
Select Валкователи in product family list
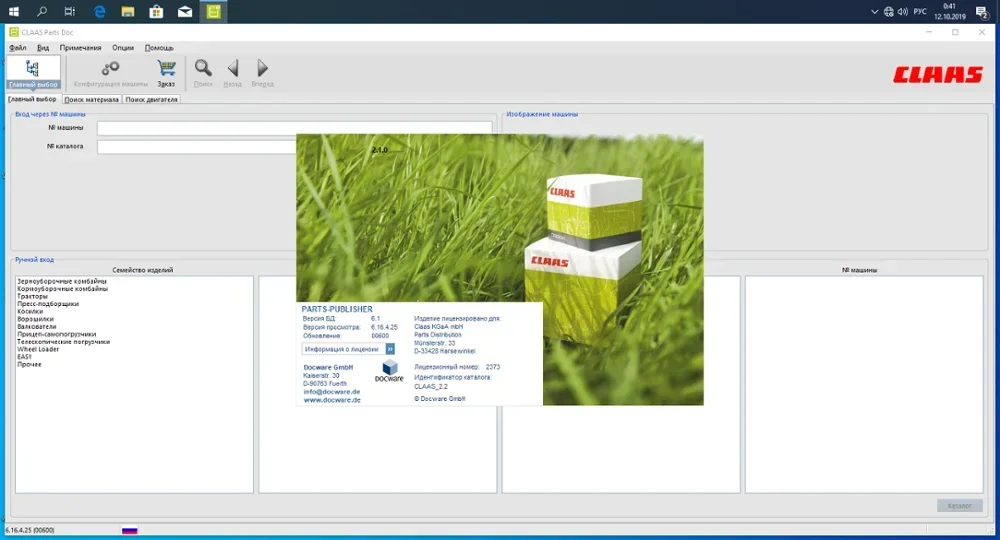36,327
